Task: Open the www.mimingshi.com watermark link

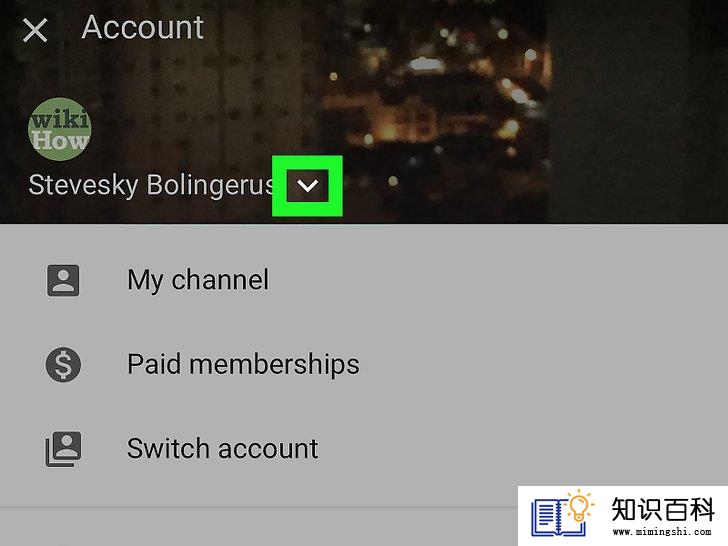Action: (662, 531)
